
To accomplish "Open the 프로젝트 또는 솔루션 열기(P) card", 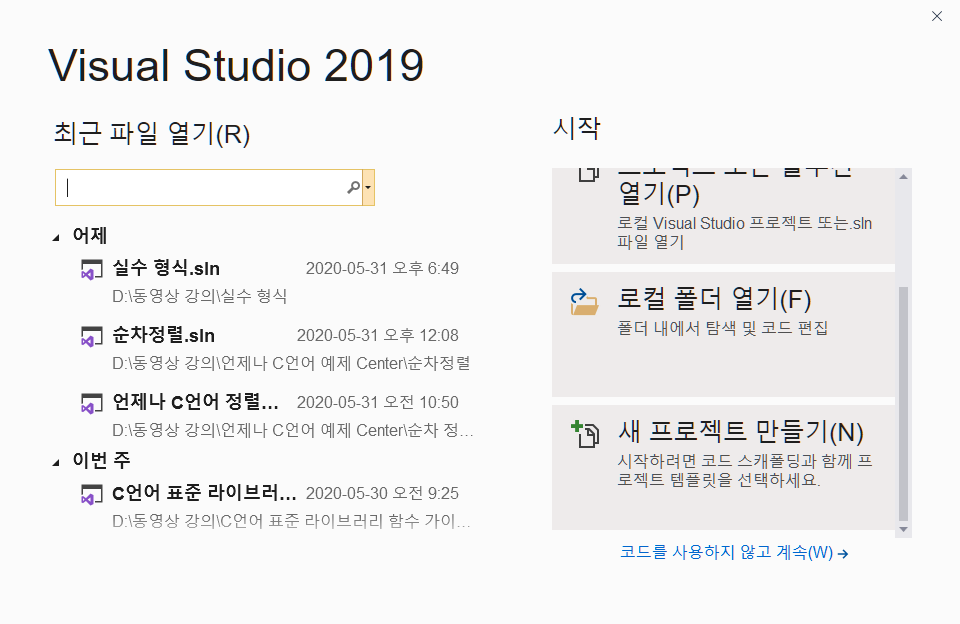I will point(723,216).
